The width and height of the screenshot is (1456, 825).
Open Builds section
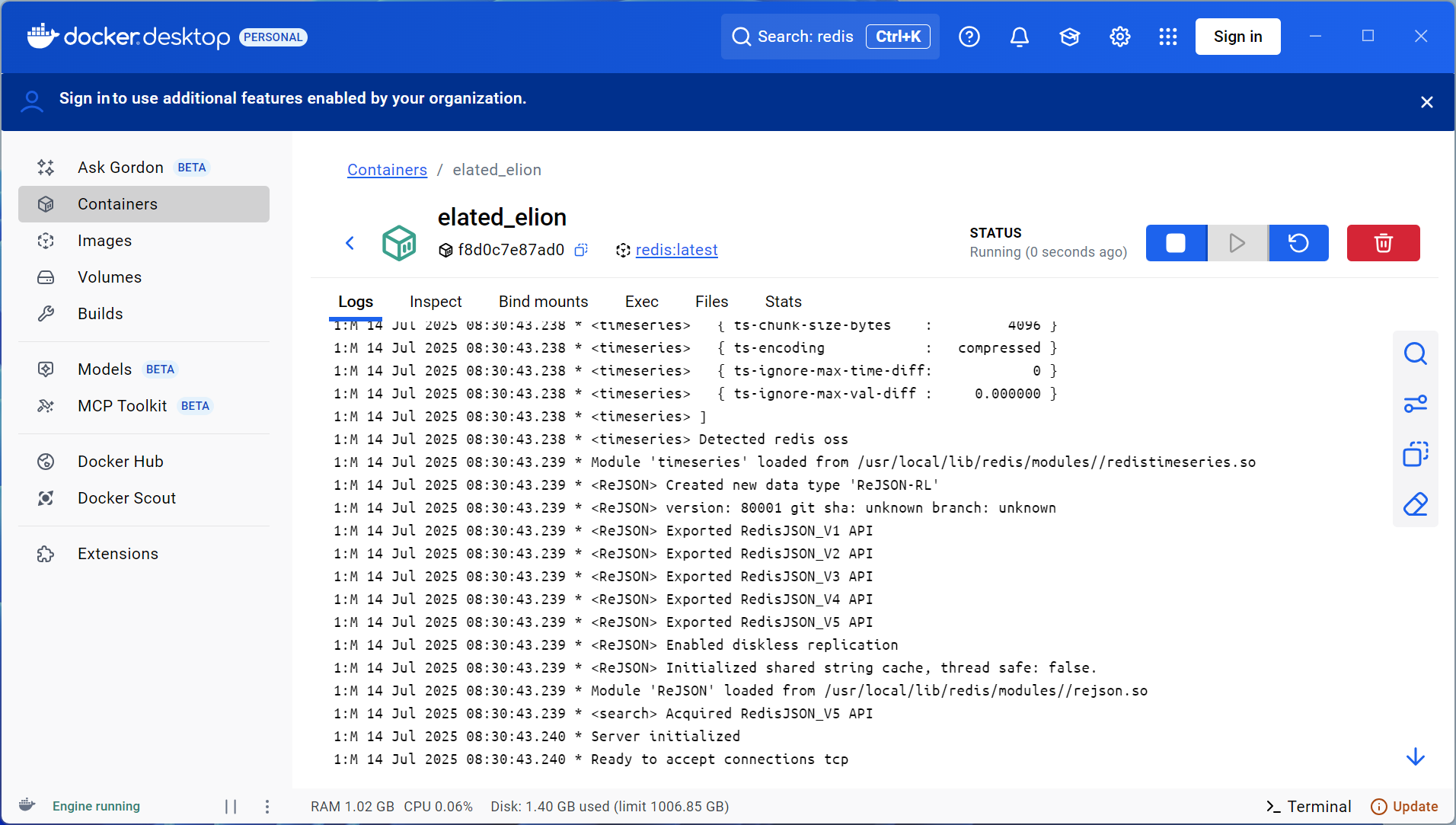[144, 314]
